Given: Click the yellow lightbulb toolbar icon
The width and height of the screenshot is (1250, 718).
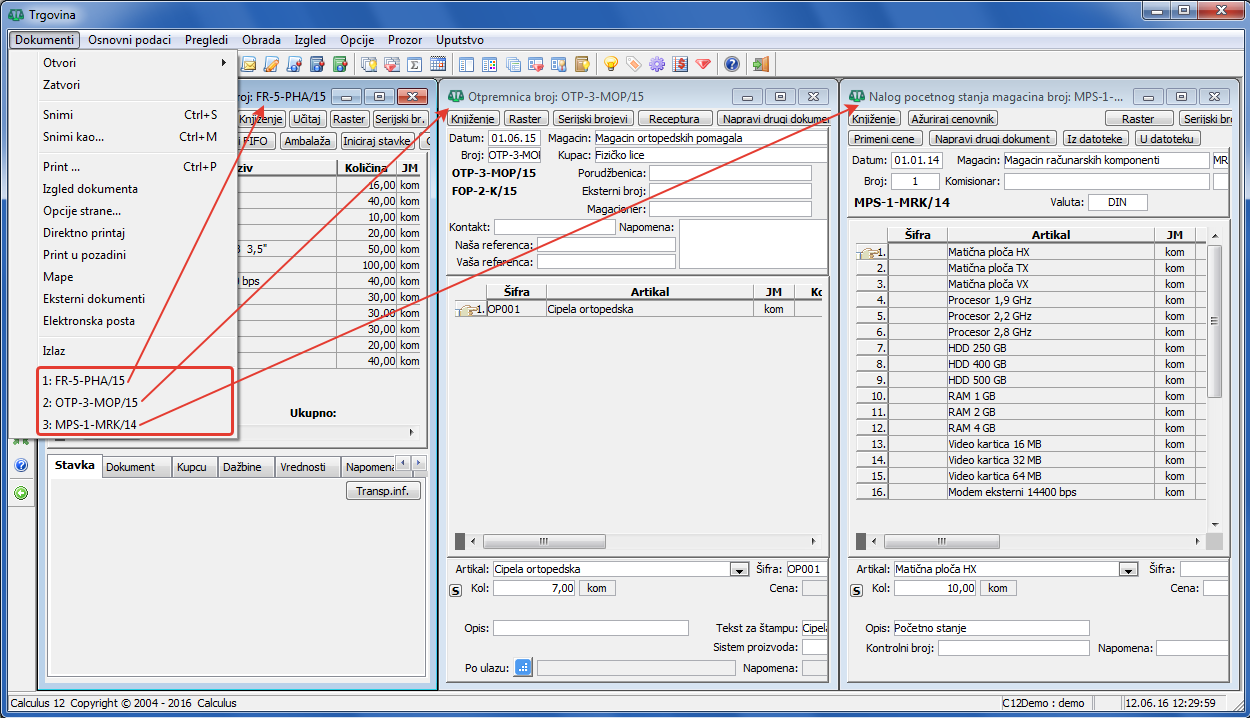Looking at the screenshot, I should [x=610, y=64].
